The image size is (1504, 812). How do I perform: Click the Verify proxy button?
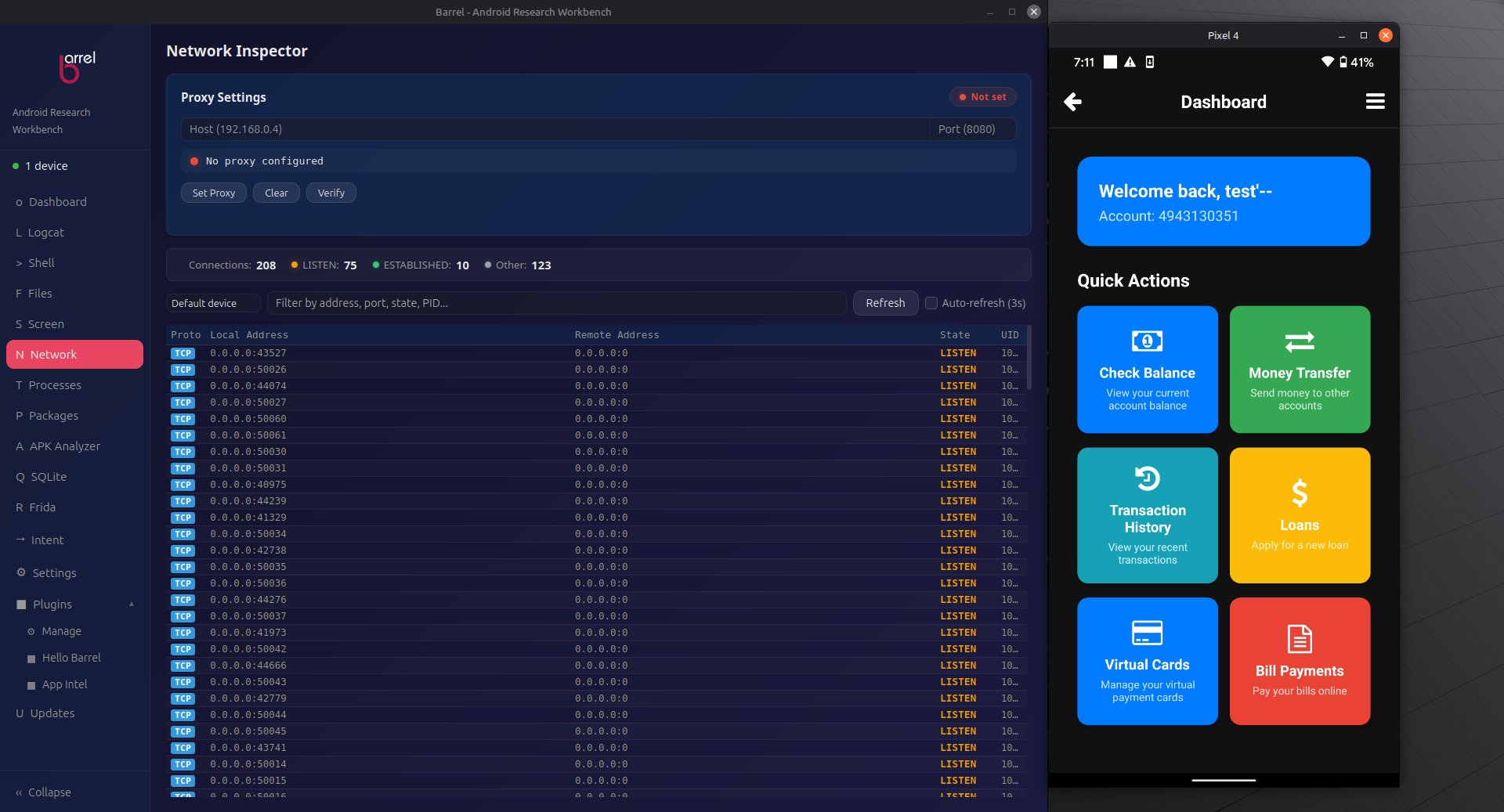331,193
